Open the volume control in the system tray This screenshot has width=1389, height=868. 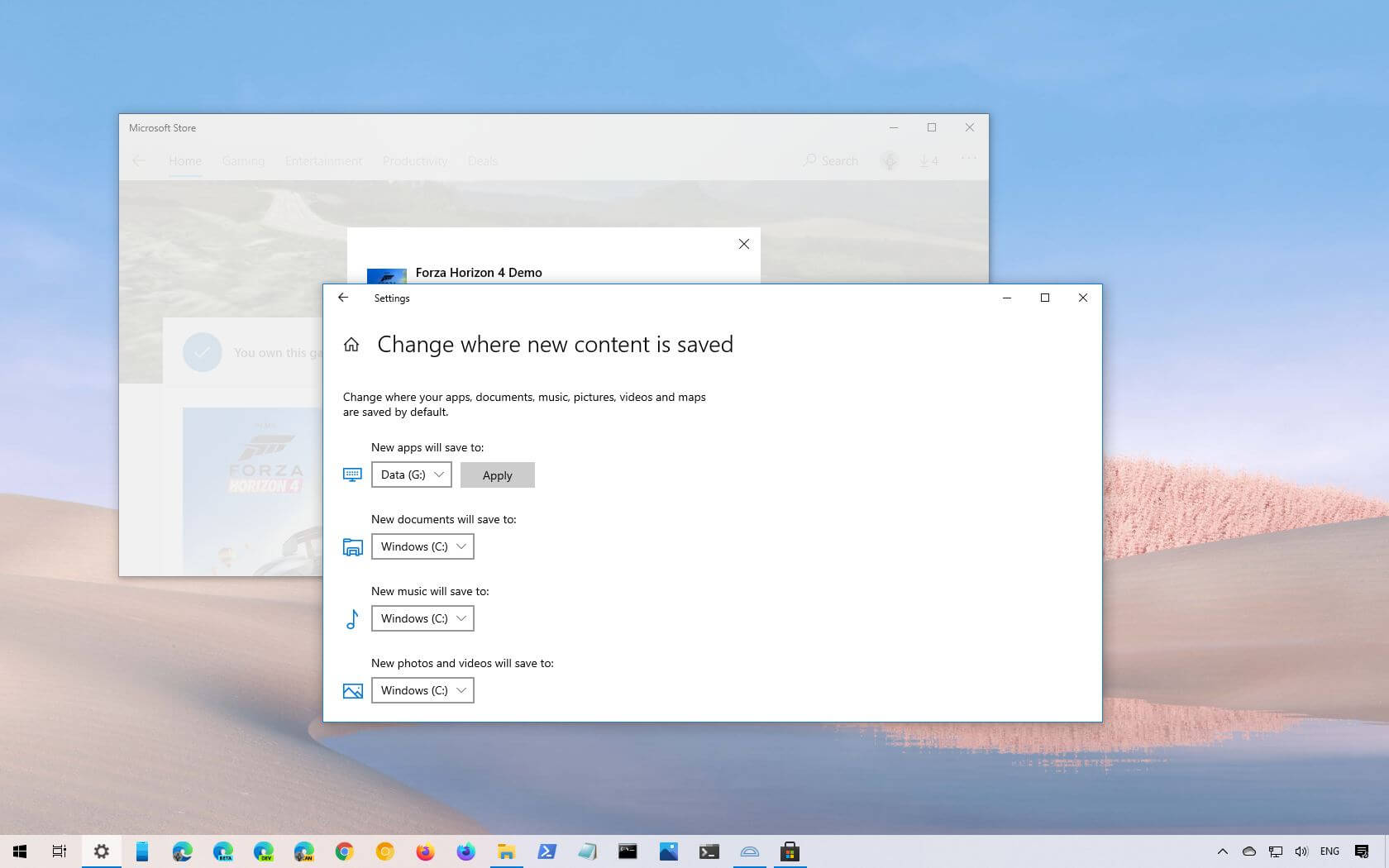click(x=1301, y=851)
